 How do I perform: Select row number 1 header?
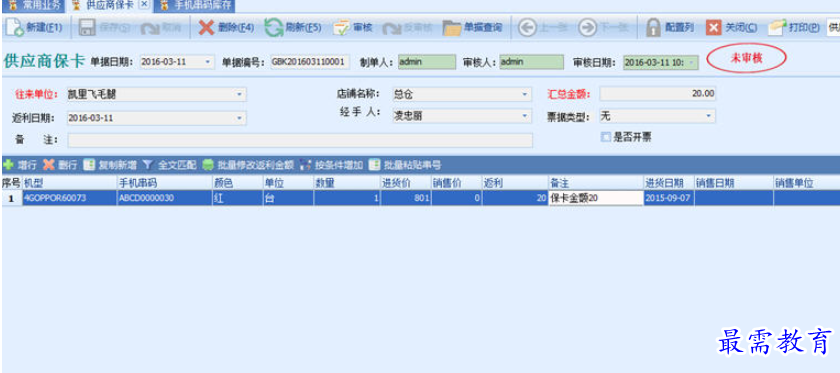(x=11, y=198)
